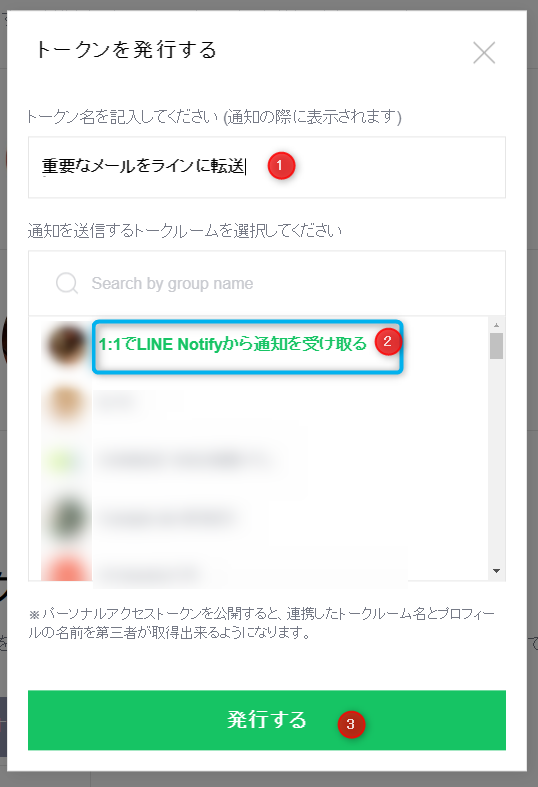Click the list scrollbar down arrow
Screen dimensions: 538x787
[496, 571]
